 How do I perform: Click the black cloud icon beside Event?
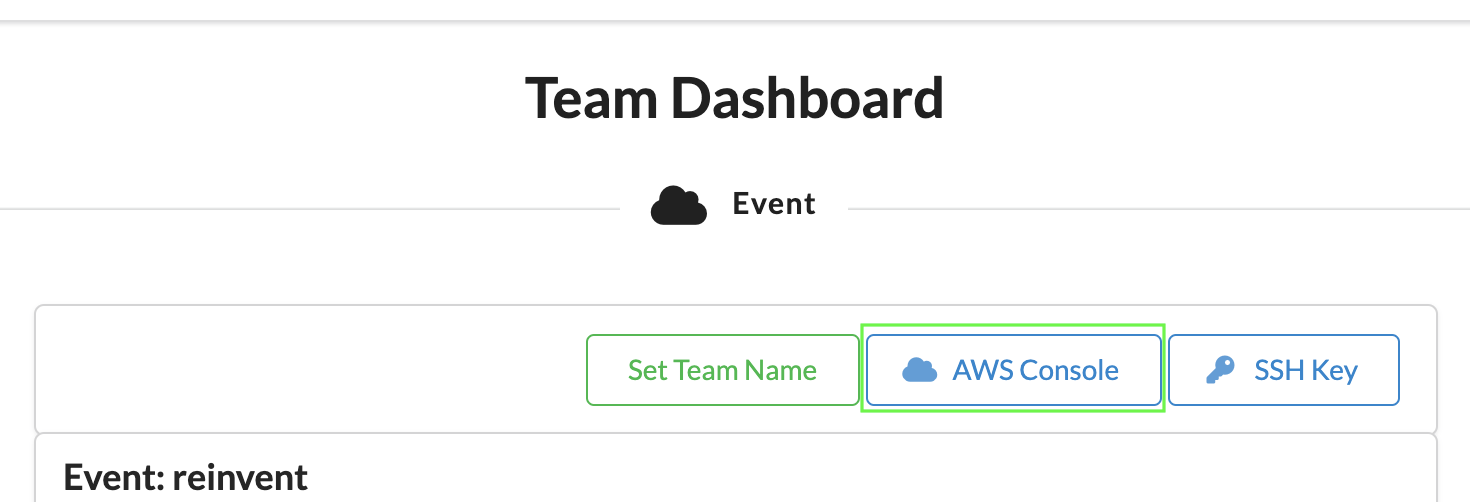click(x=679, y=206)
